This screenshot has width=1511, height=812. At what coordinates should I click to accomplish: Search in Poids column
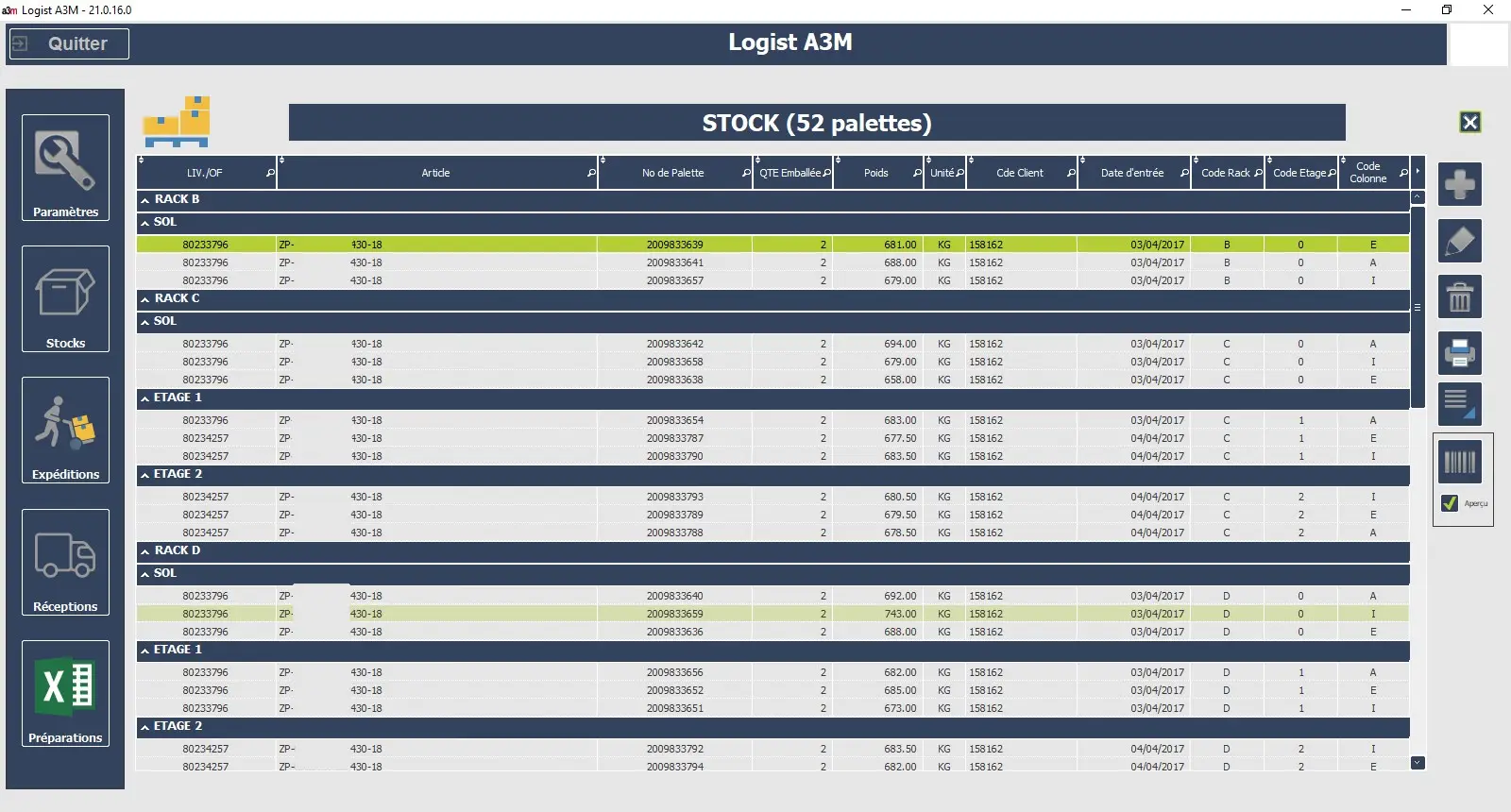click(917, 174)
